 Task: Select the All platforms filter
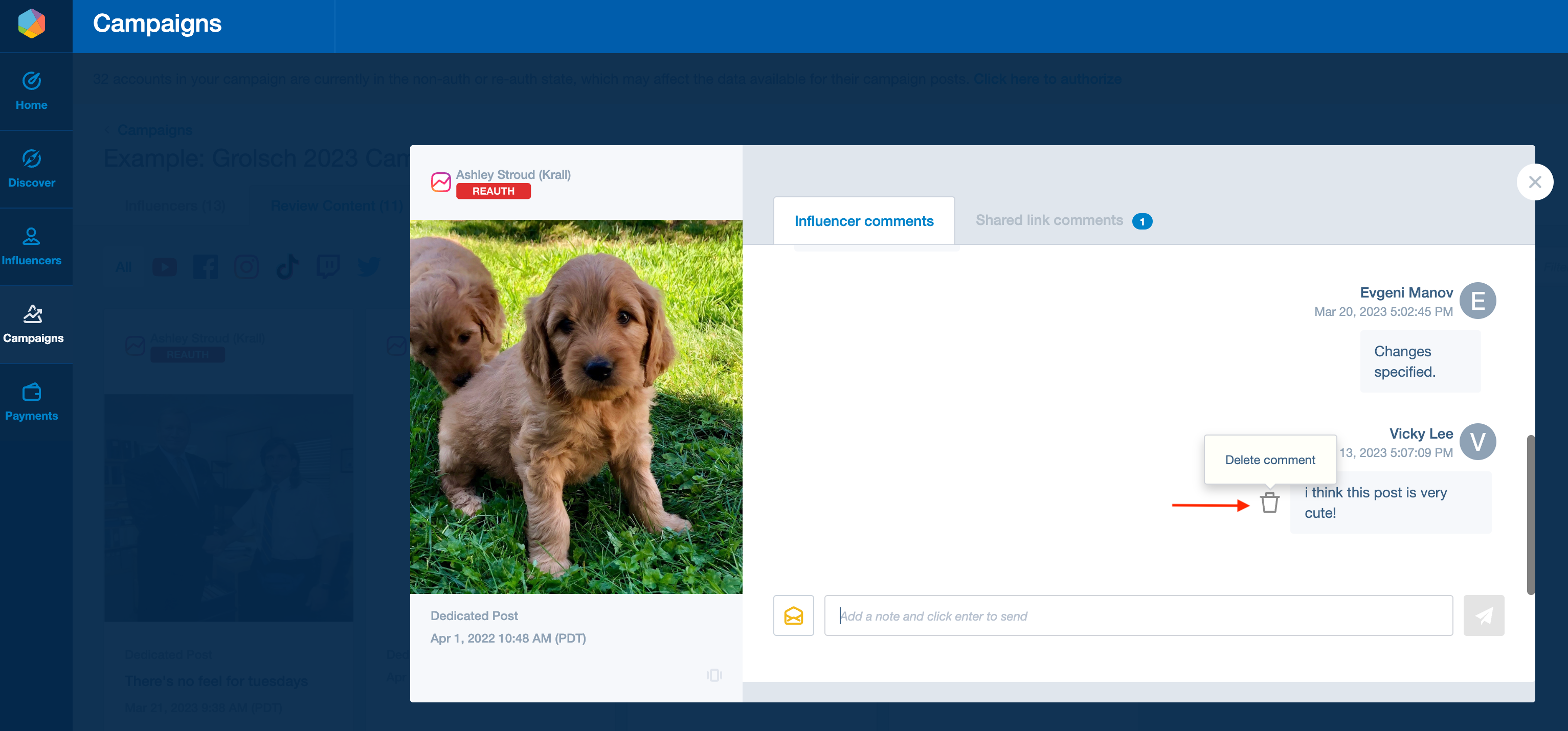[x=124, y=267]
